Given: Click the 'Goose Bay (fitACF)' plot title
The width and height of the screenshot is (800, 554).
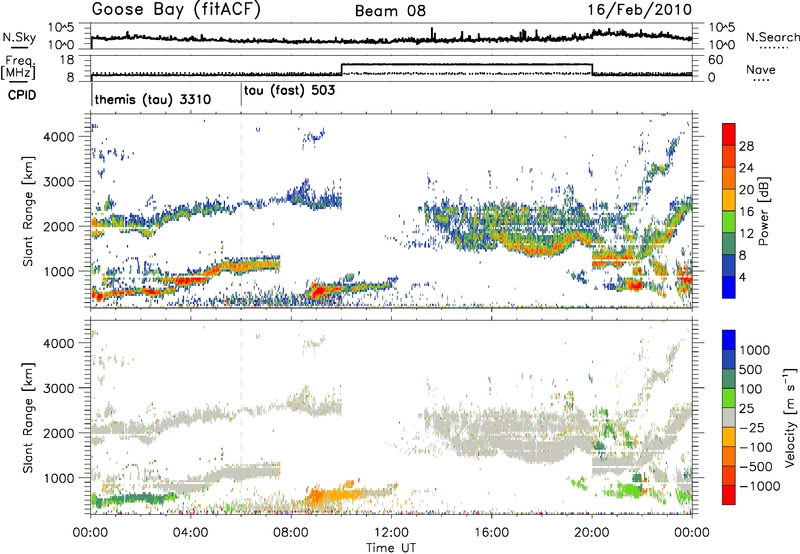Looking at the screenshot, I should 176,10.
